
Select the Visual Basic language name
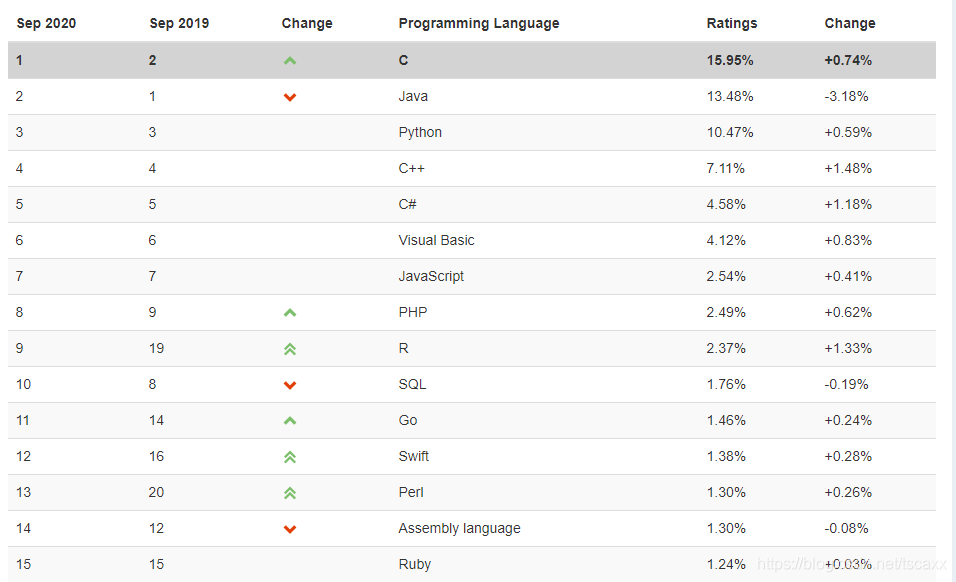(x=436, y=240)
